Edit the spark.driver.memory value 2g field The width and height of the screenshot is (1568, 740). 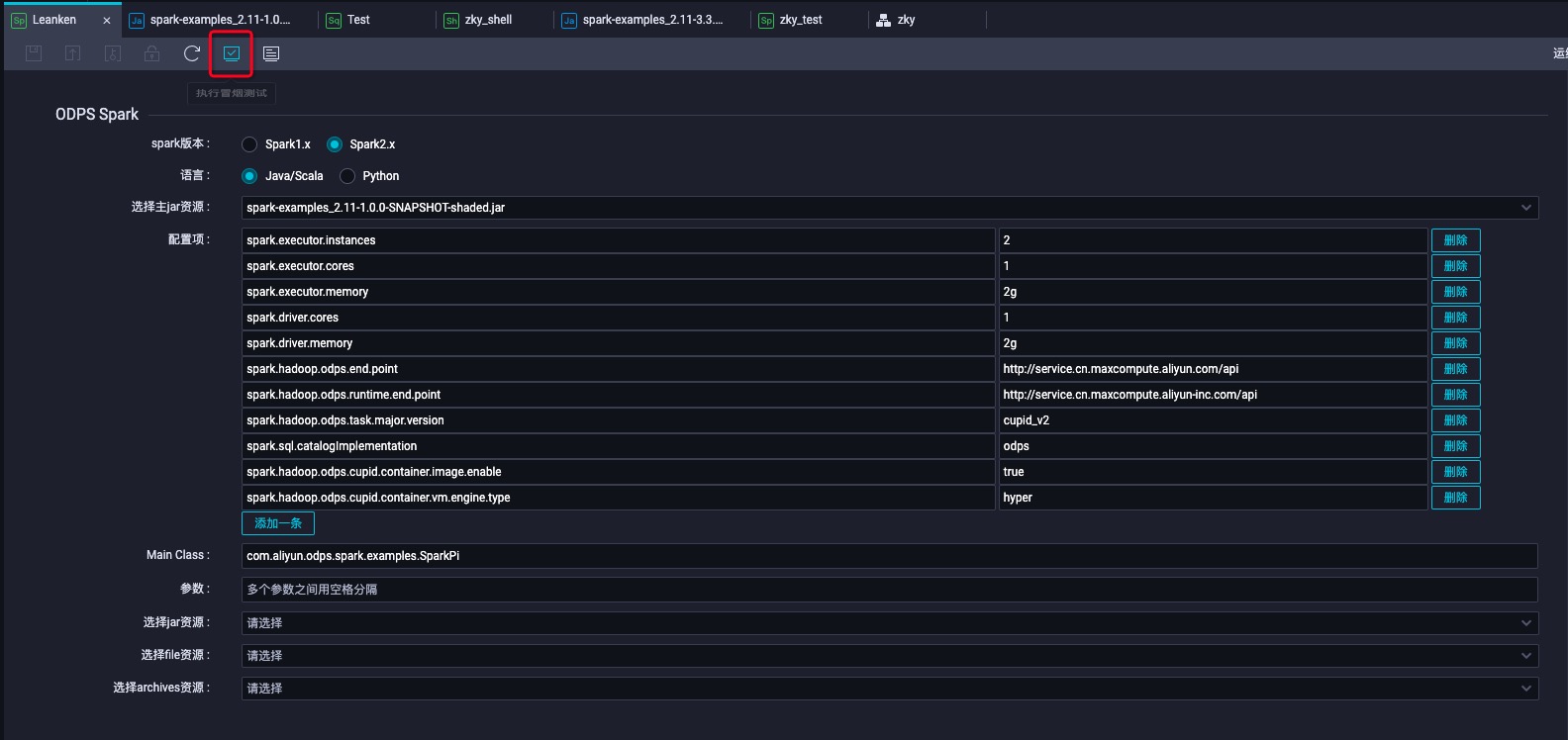pyautogui.click(x=1214, y=343)
